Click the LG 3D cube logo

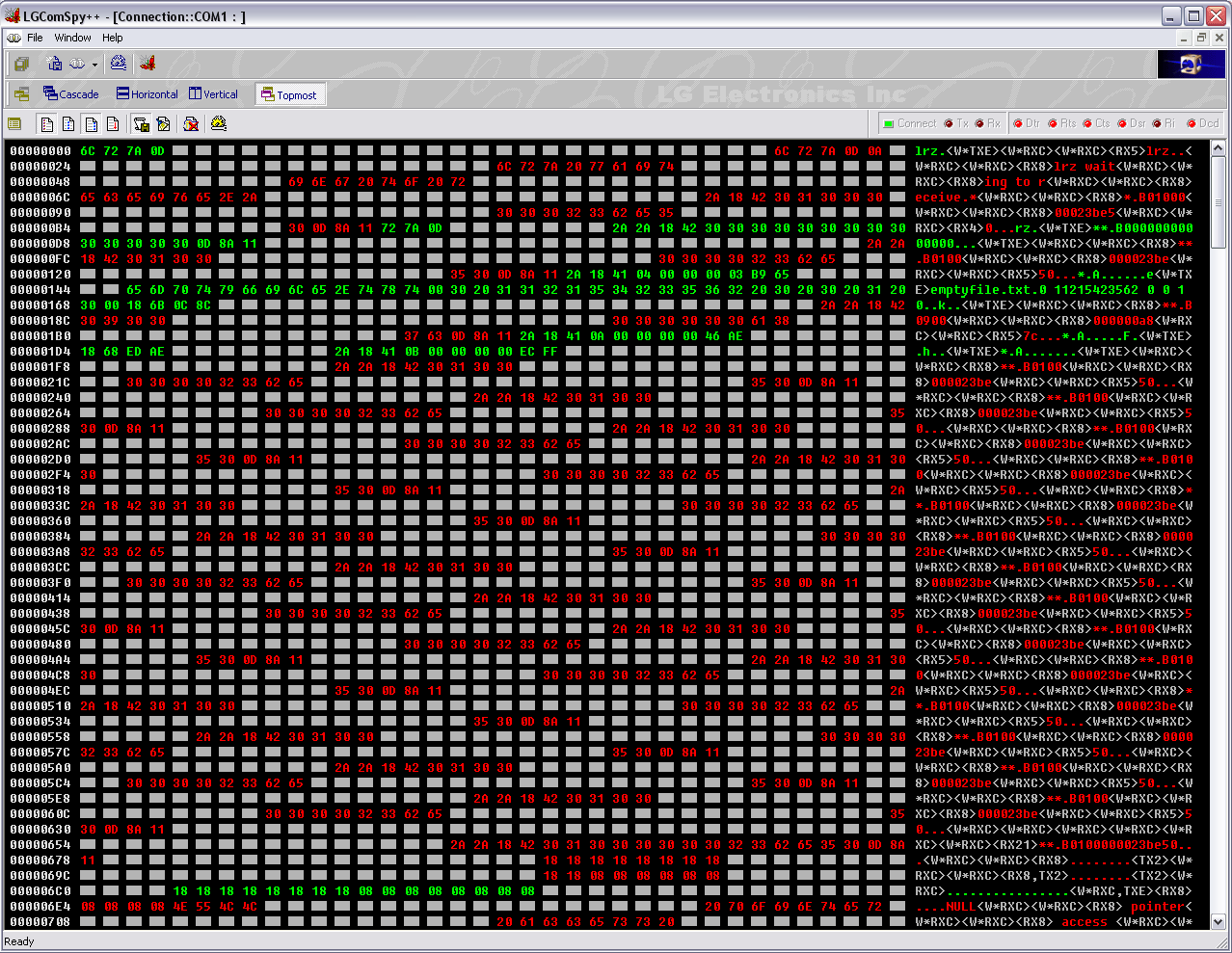[1192, 65]
